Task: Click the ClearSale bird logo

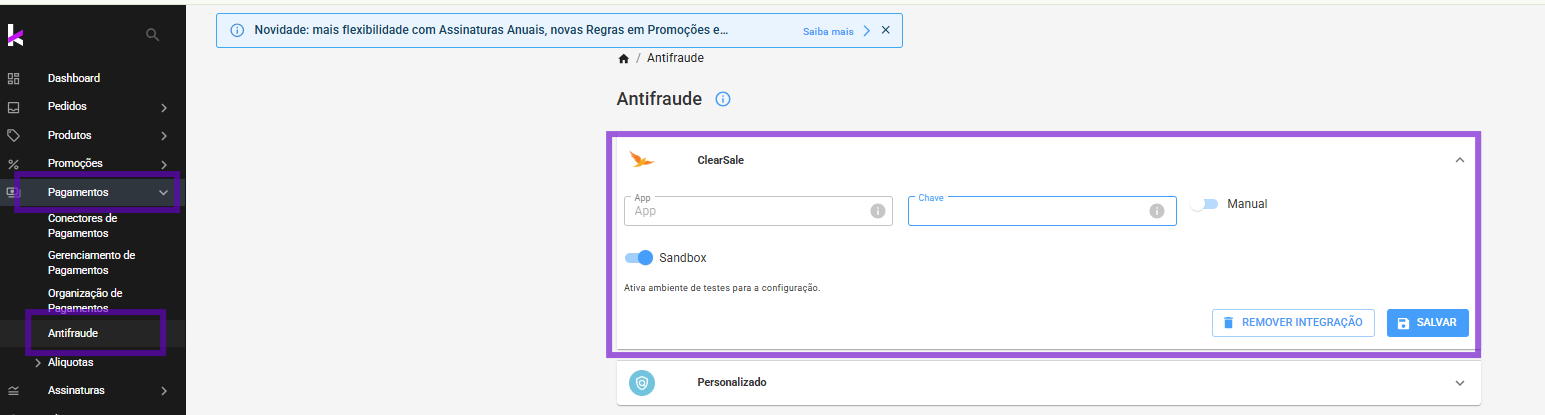Action: pos(643,159)
